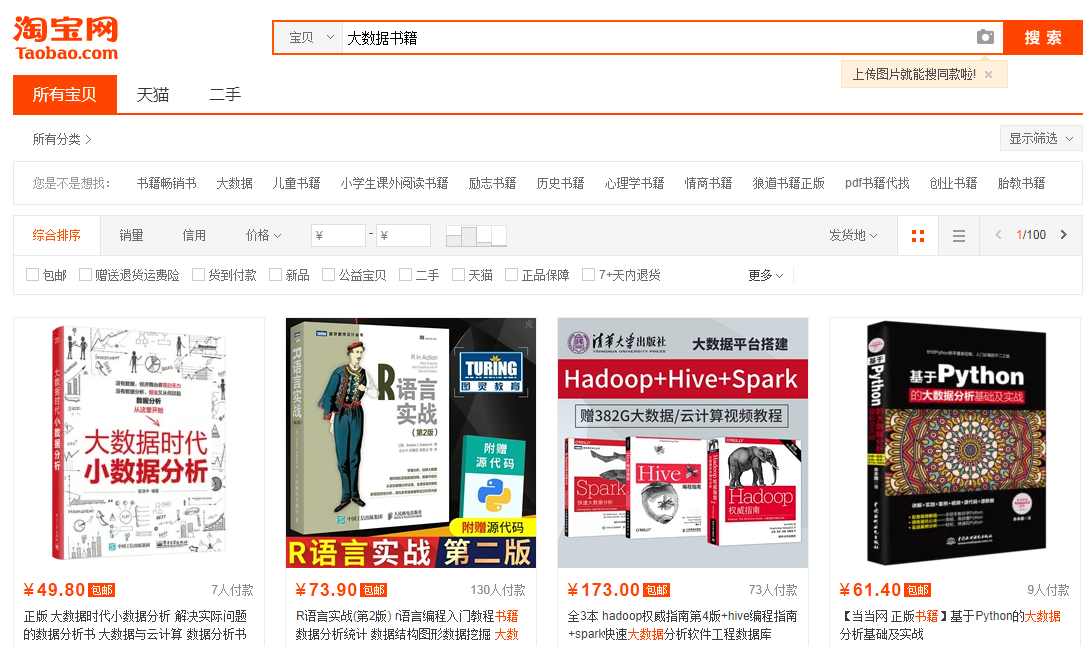Open title link R语言实战(第2版)
This screenshot has height=646, width=1084.
pyautogui.click(x=407, y=625)
